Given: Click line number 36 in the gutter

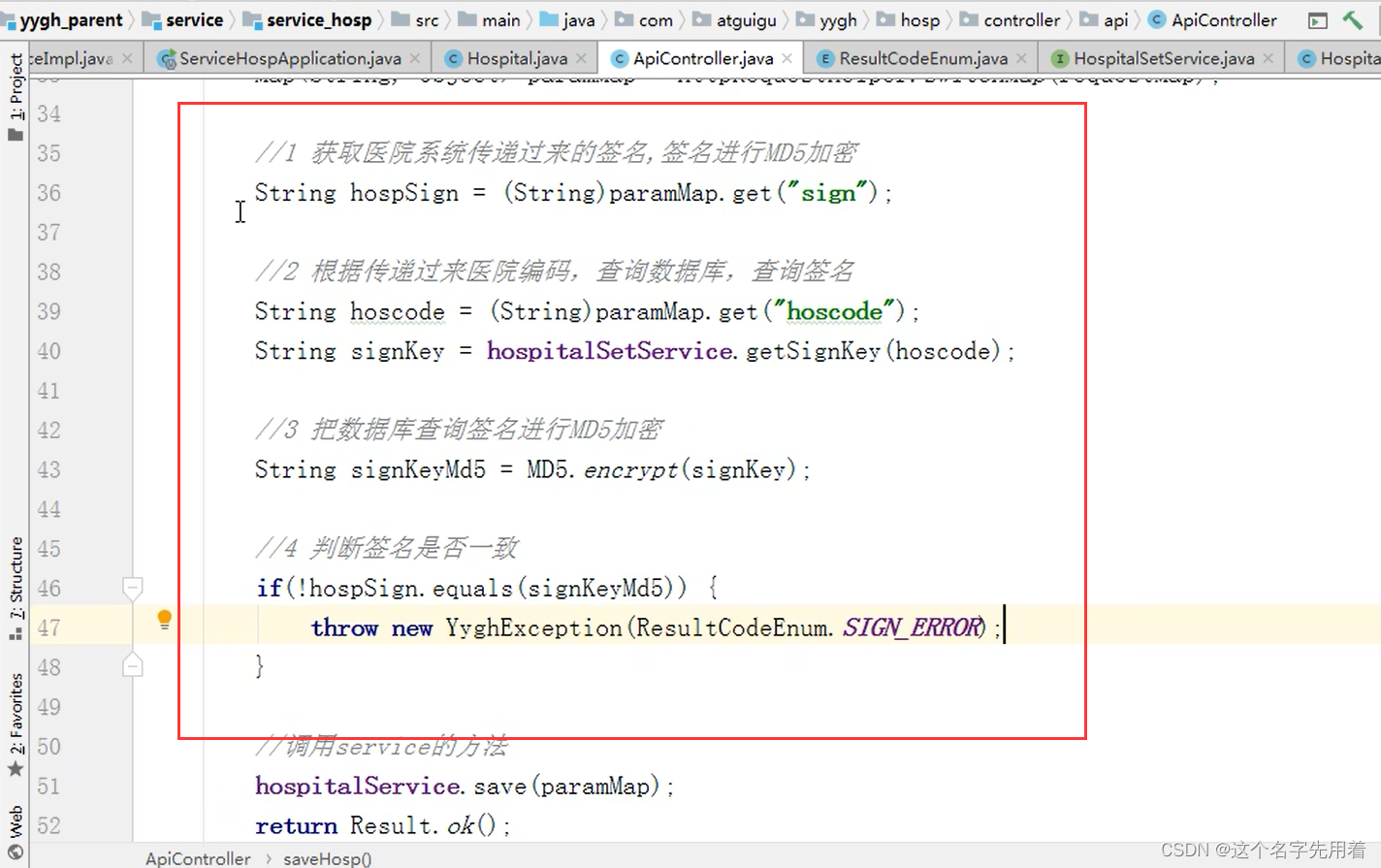Looking at the screenshot, I should tap(48, 193).
